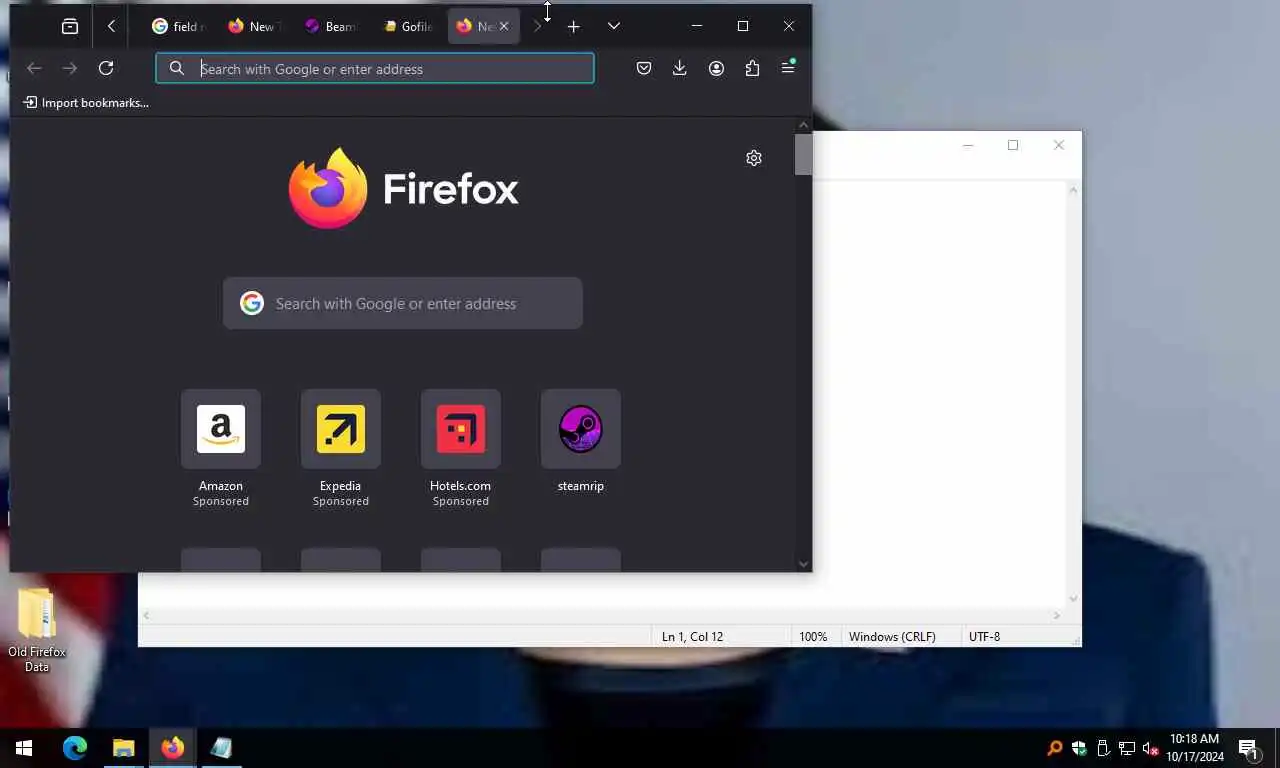Open new tab personalize settings gear
Image resolution: width=1280 pixels, height=768 pixels.
pyautogui.click(x=754, y=158)
